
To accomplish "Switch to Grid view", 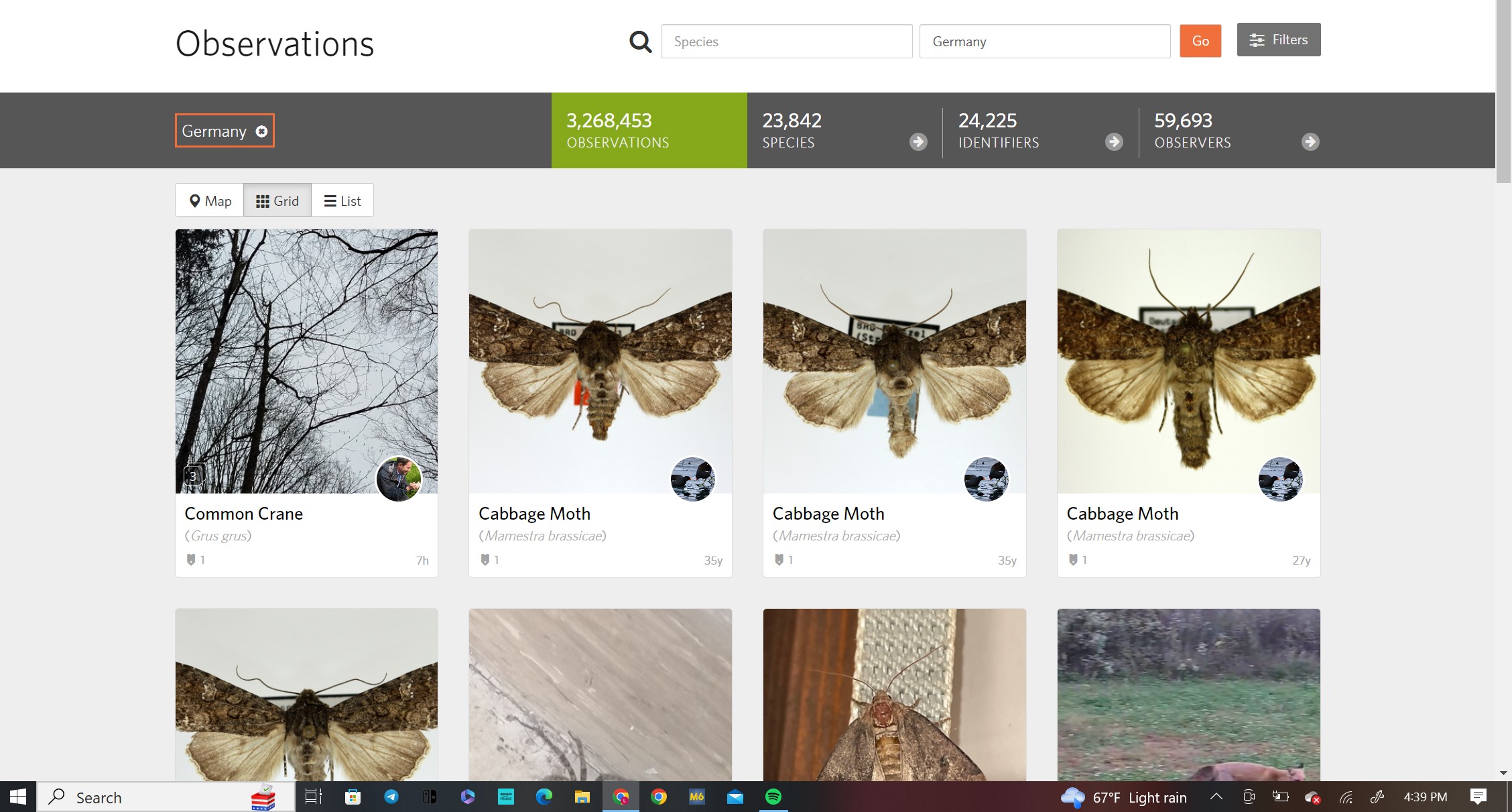I will 277,200.
